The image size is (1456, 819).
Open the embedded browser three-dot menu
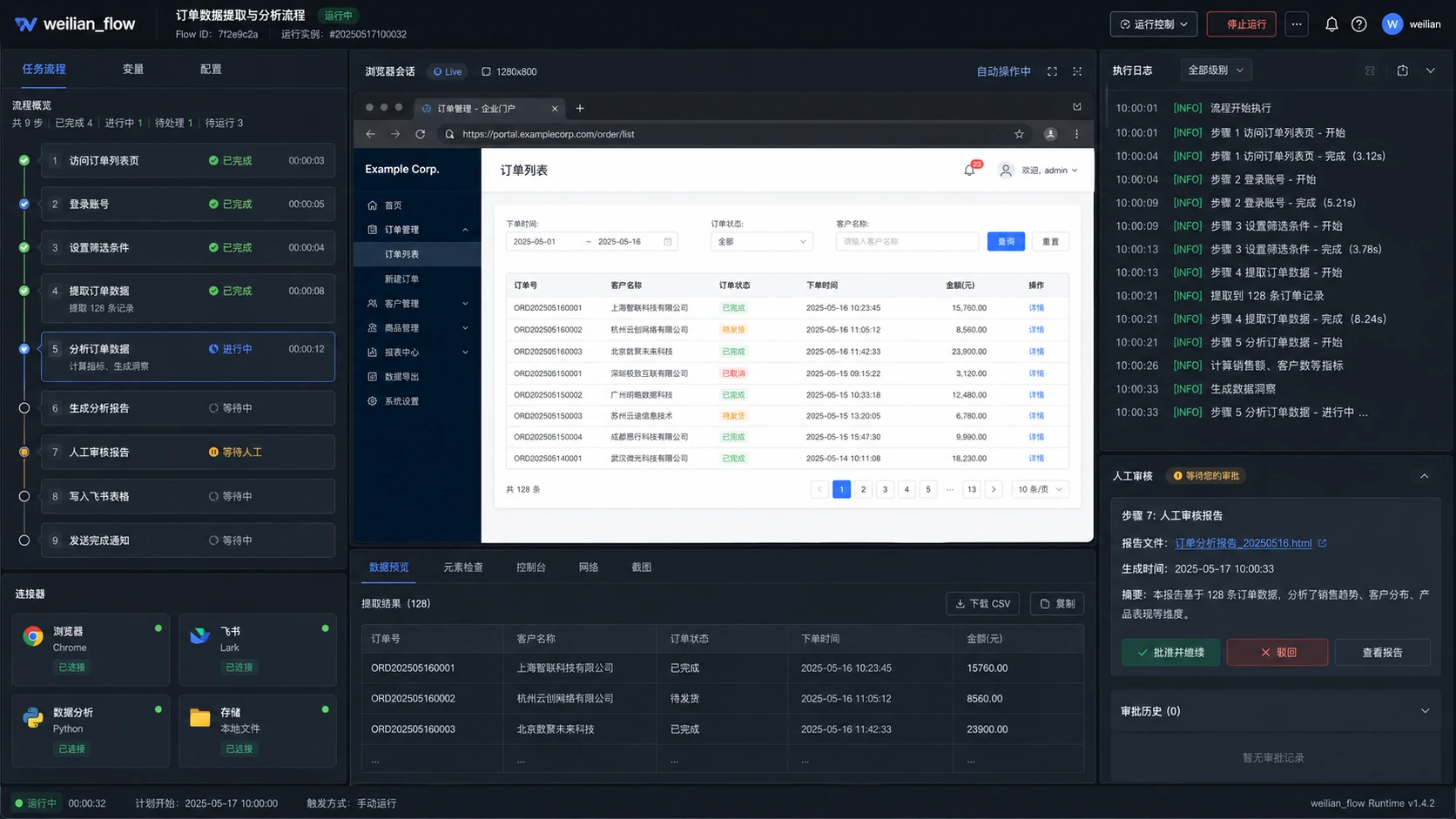tap(1076, 134)
